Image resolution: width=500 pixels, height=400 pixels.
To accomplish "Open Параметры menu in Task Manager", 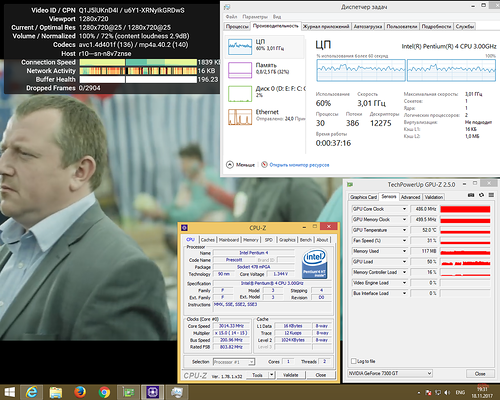I will pyautogui.click(x=255, y=17).
